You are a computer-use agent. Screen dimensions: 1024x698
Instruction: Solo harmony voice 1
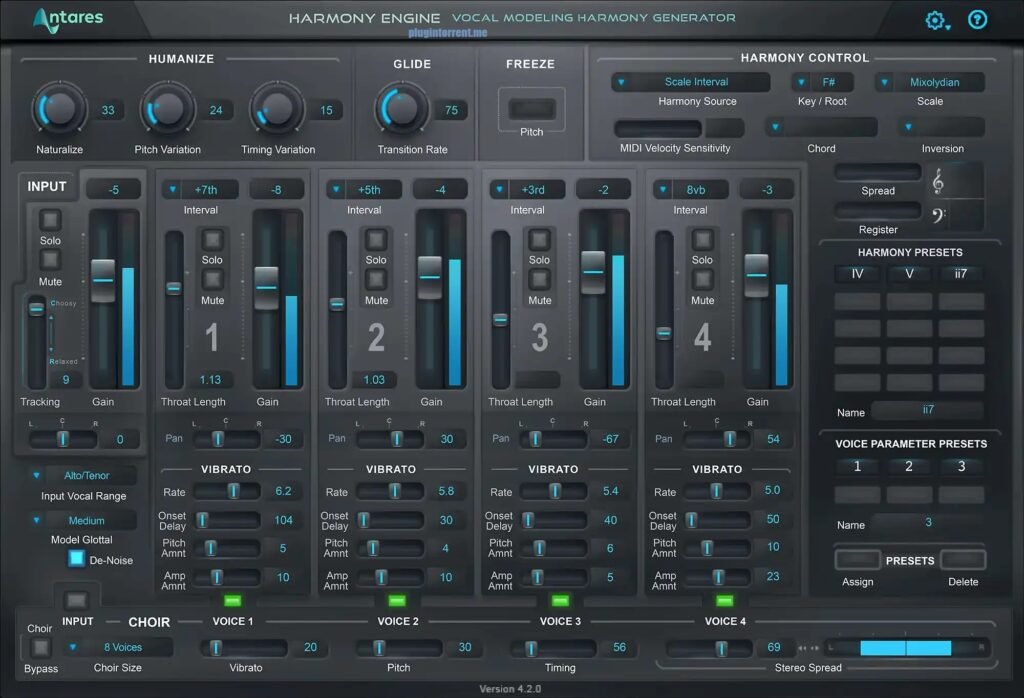pos(212,240)
